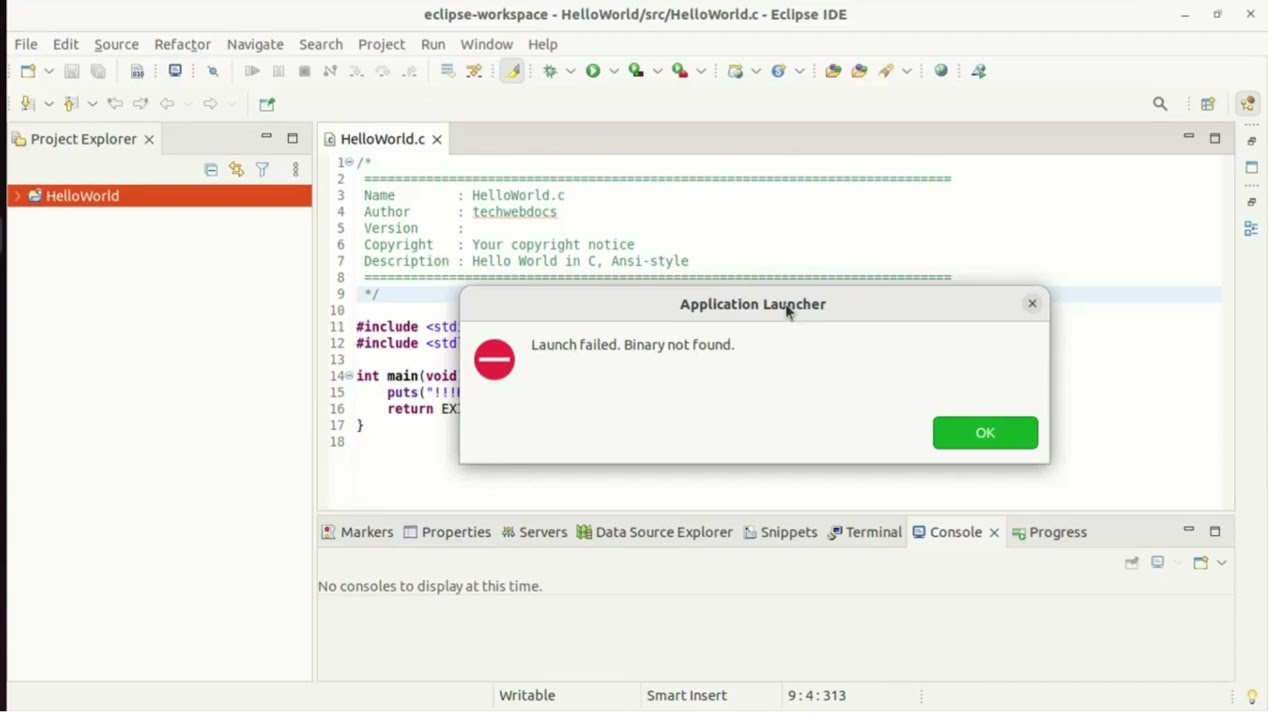Close the Application Launcher dialog with X
The image size is (1280, 720).
pos(1033,304)
